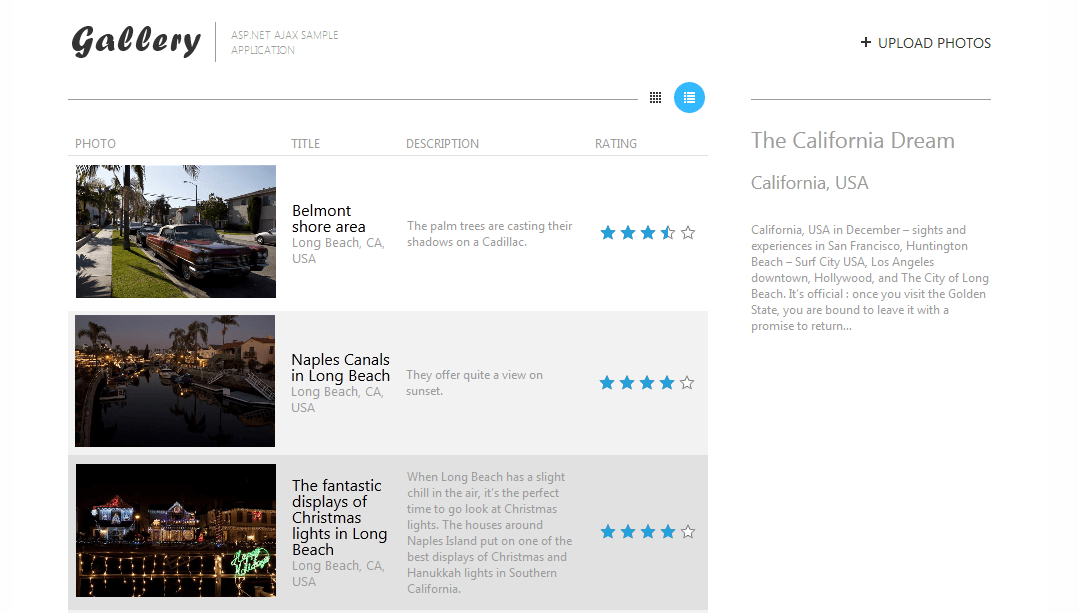Screen dimensions: 1079x613
Task: Select the list view icon
Action: pyautogui.click(x=689, y=97)
